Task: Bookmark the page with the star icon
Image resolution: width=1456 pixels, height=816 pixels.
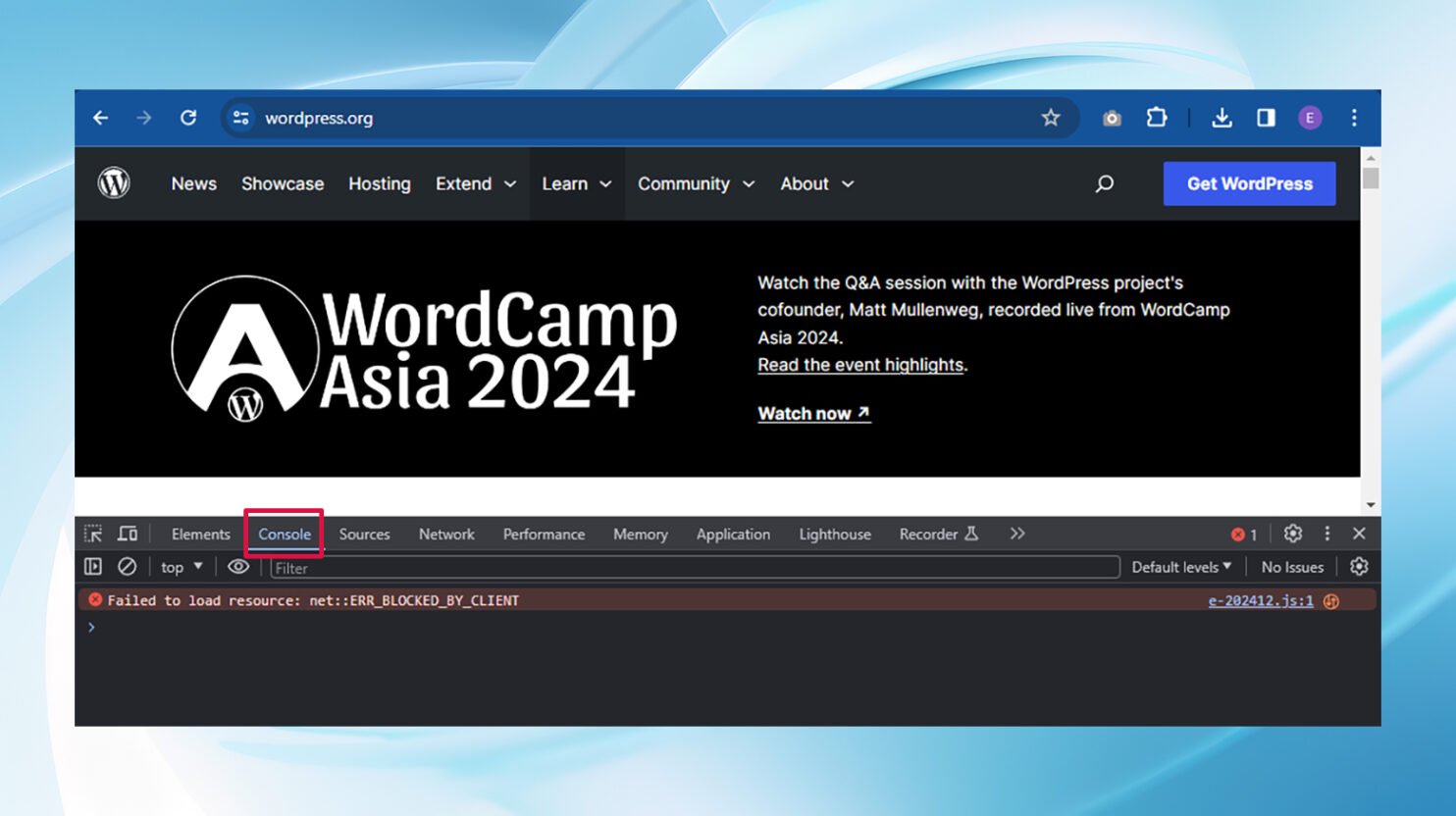Action: (x=1052, y=118)
